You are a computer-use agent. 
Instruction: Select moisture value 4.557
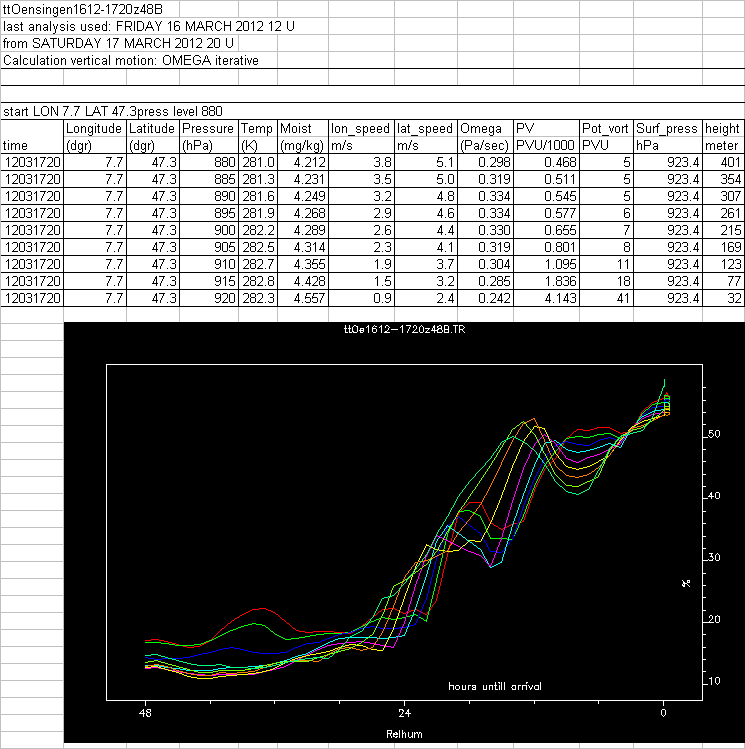click(x=303, y=298)
